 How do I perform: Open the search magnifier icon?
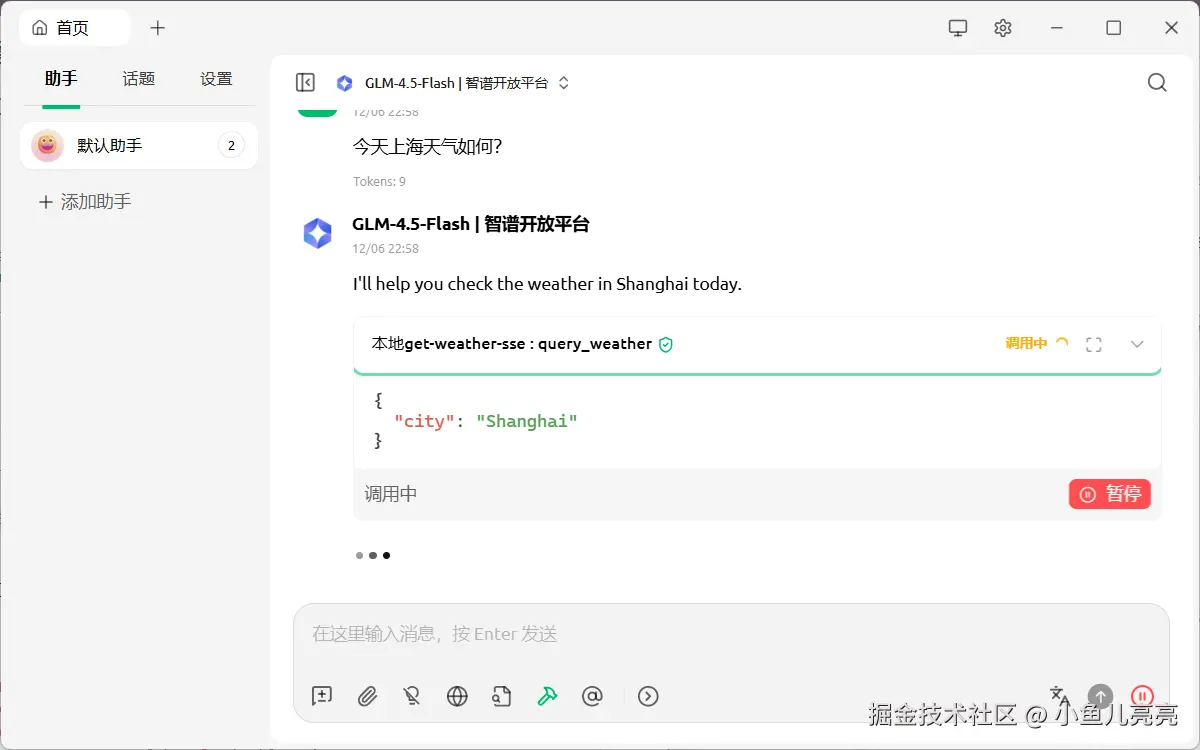pyautogui.click(x=1157, y=83)
